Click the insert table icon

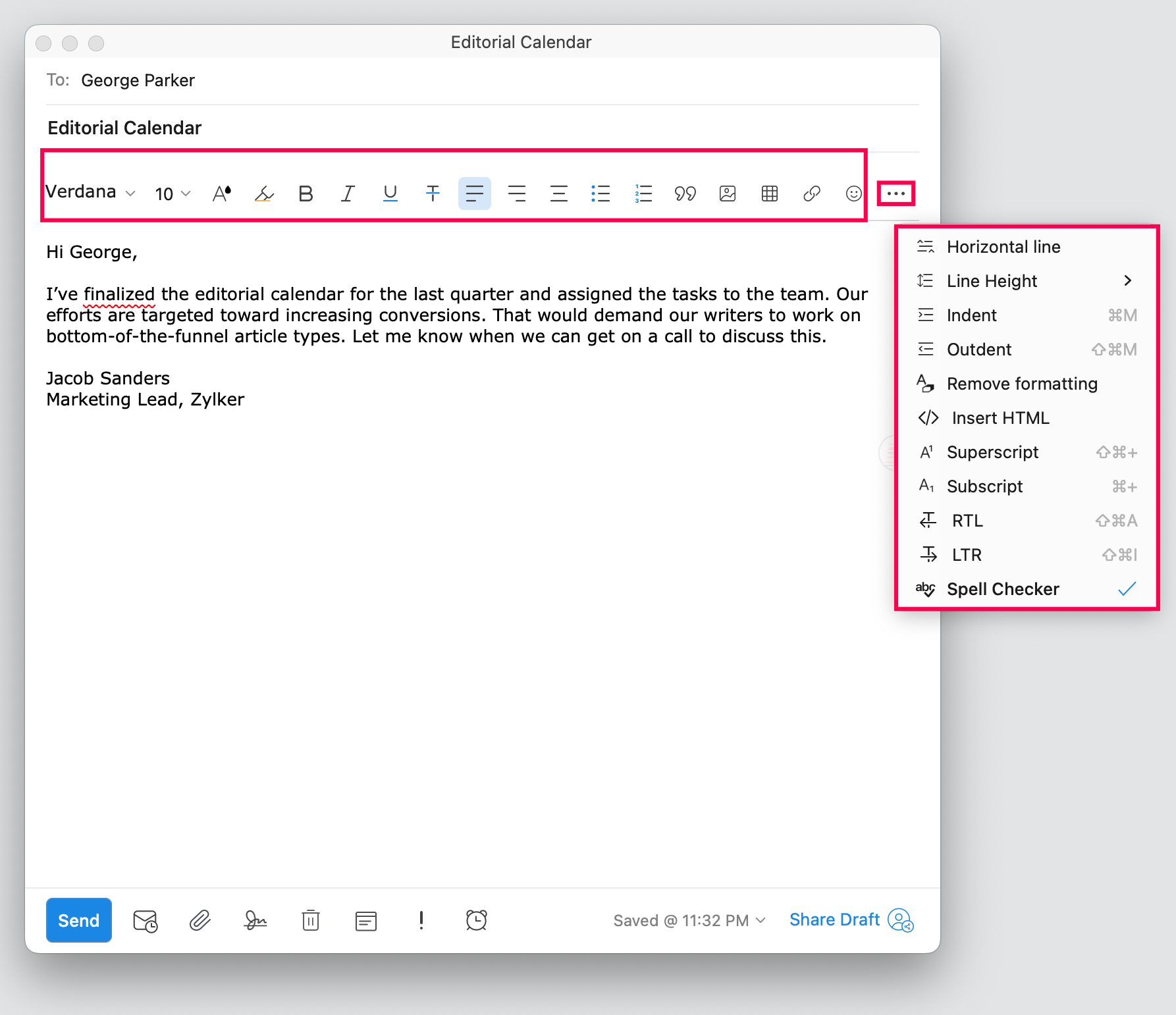769,194
